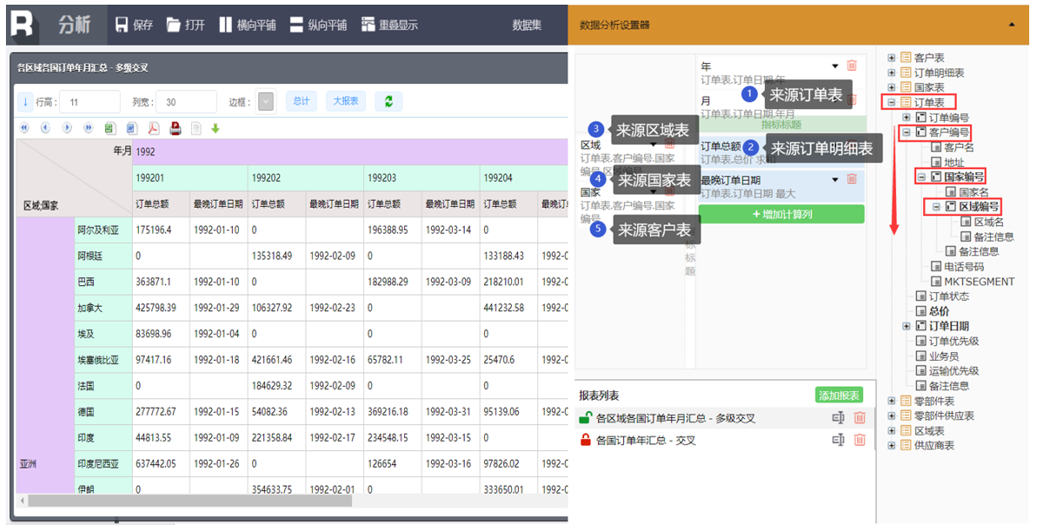Screen dimensions: 1045x531
Task: Export the report using the PDF icon
Action: (x=154, y=128)
